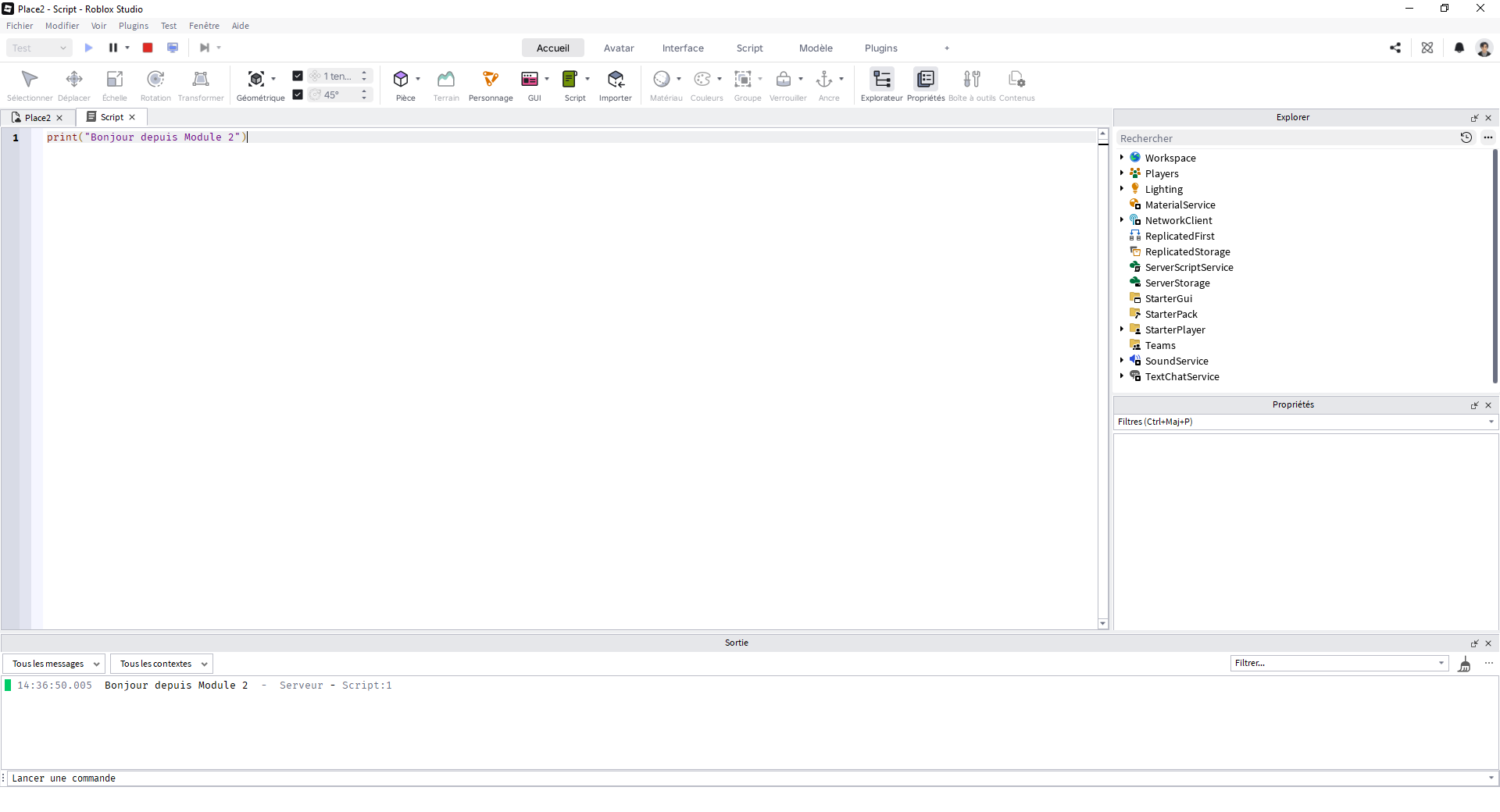This screenshot has height=812, width=1500.
Task: Open Explorer search history icon
Action: [1466, 137]
